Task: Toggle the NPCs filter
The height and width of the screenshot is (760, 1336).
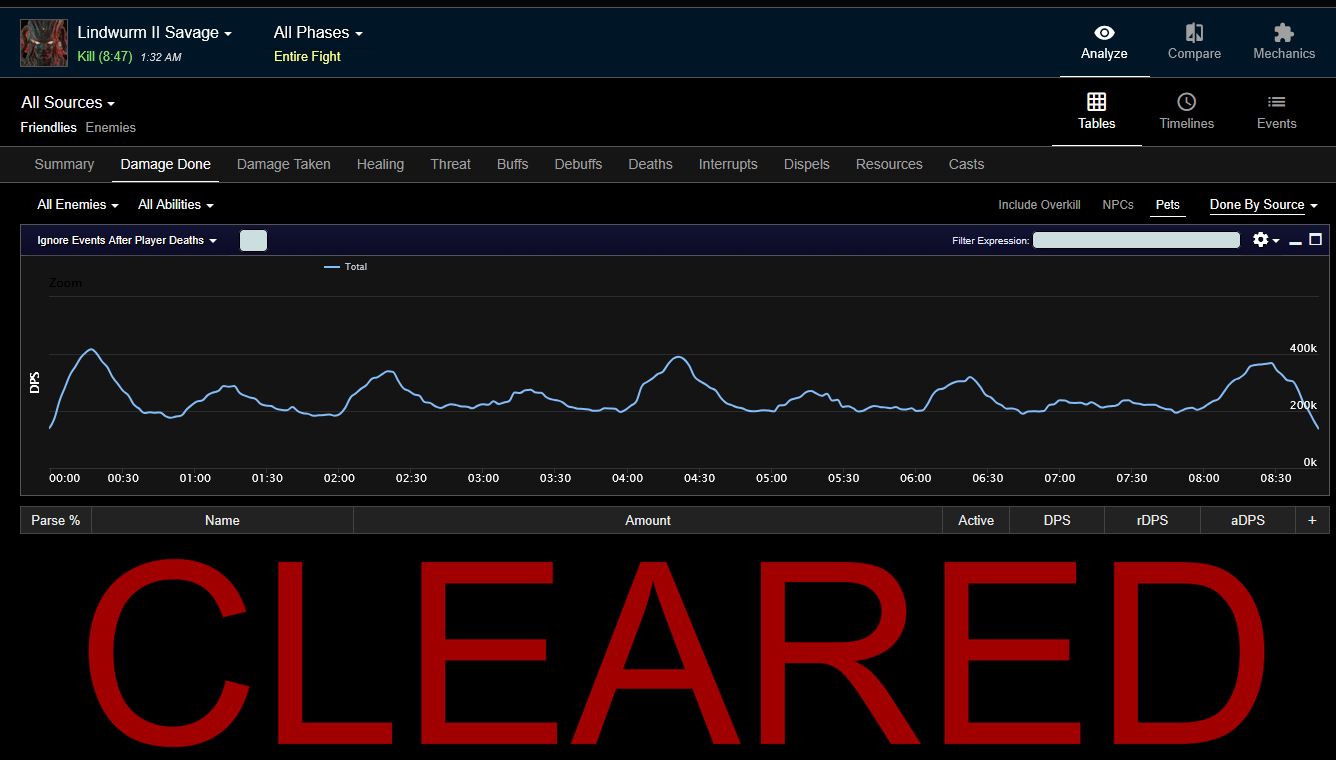Action: [1118, 205]
